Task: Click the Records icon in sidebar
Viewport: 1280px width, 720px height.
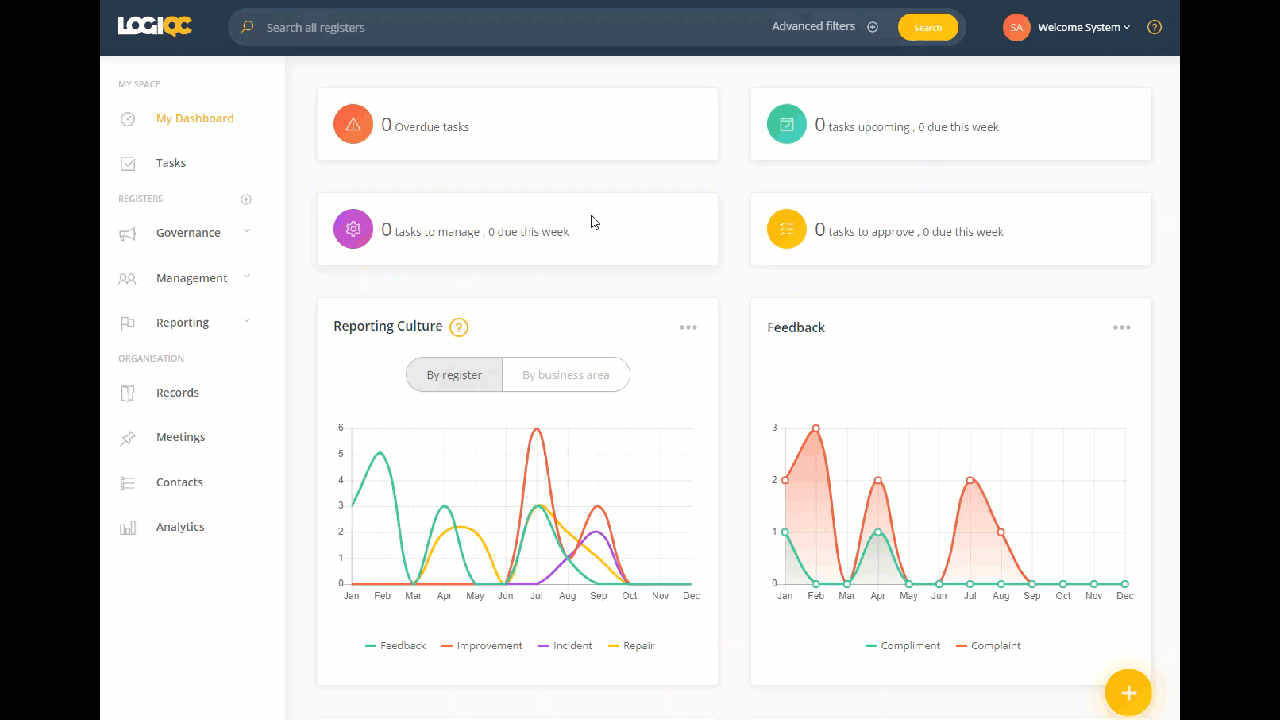Action: coord(128,393)
